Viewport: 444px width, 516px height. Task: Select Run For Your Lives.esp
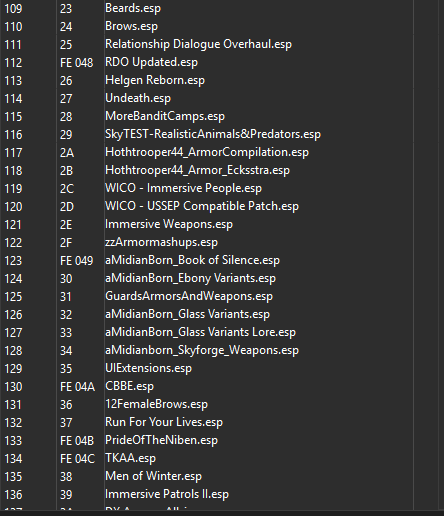164,422
